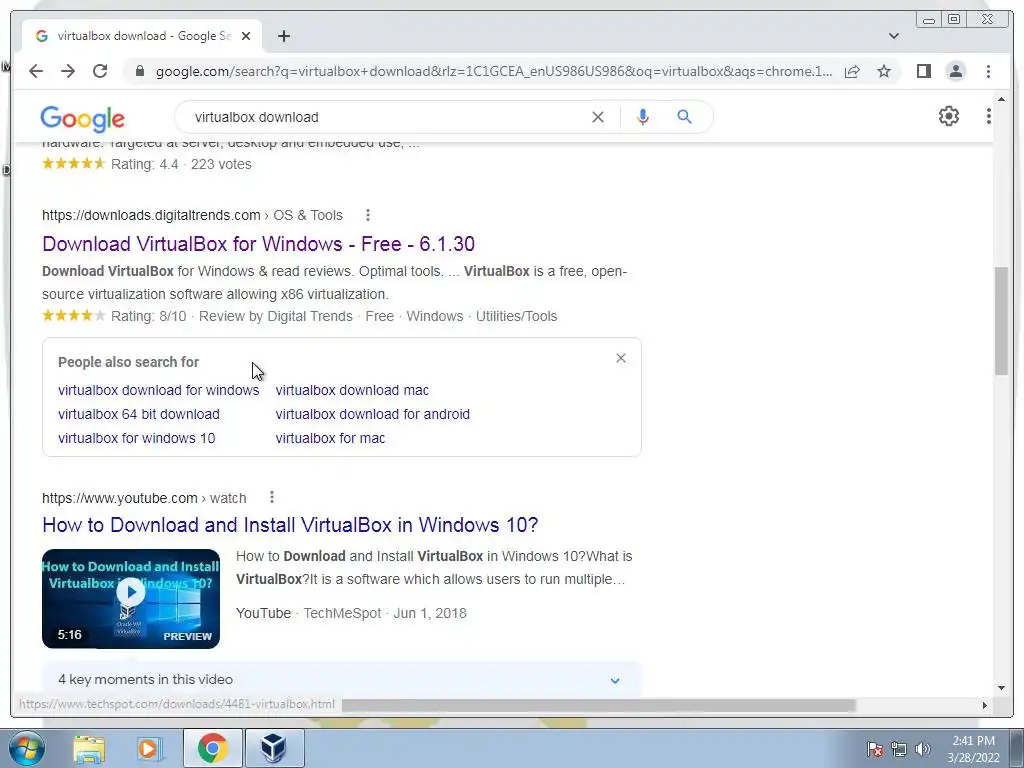Search virtualbox download for windows
The image size is (1024, 768).
(158, 390)
